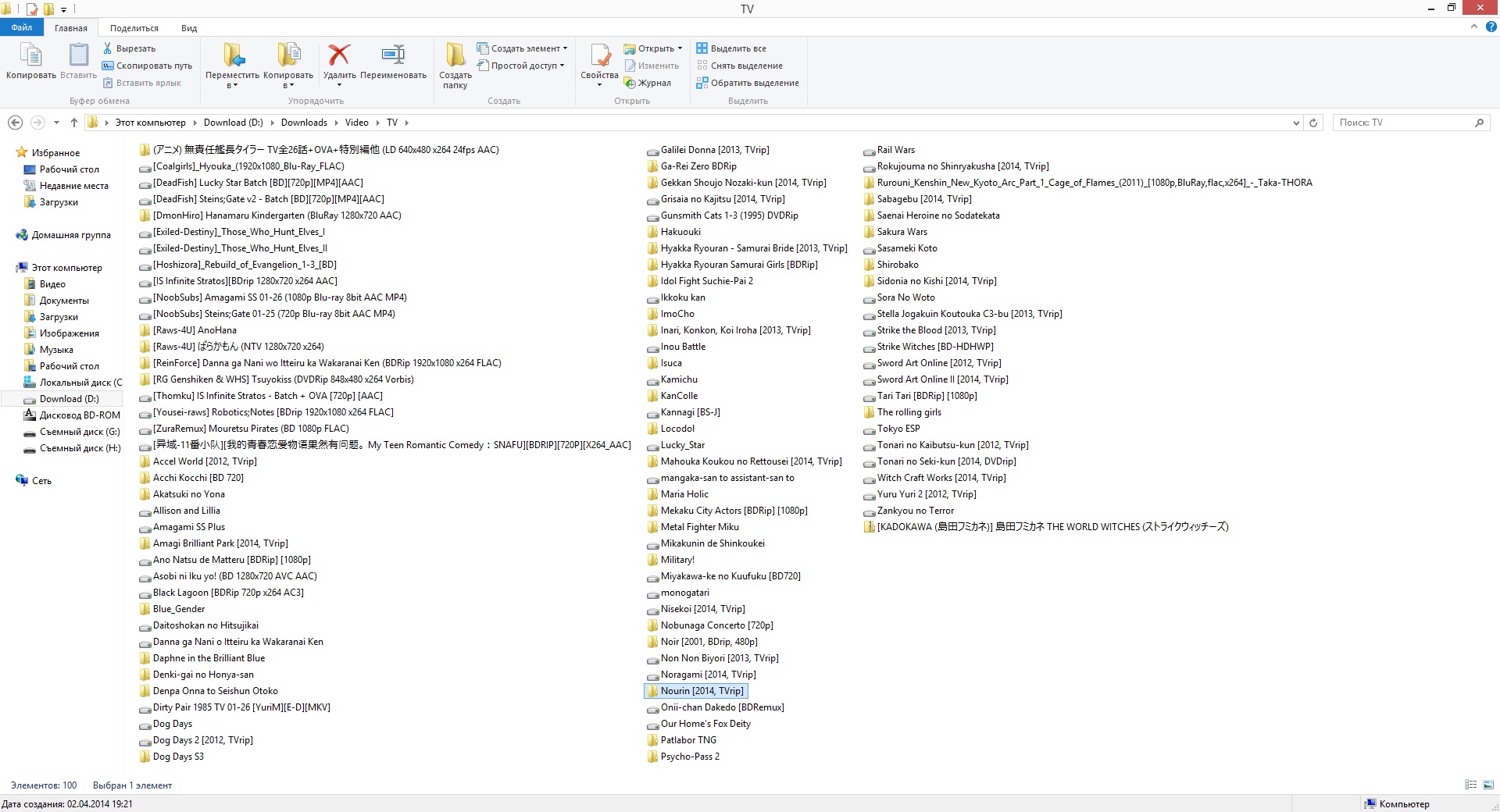1500x812 pixels.
Task: Click the Back navigation arrow
Action: [15, 123]
